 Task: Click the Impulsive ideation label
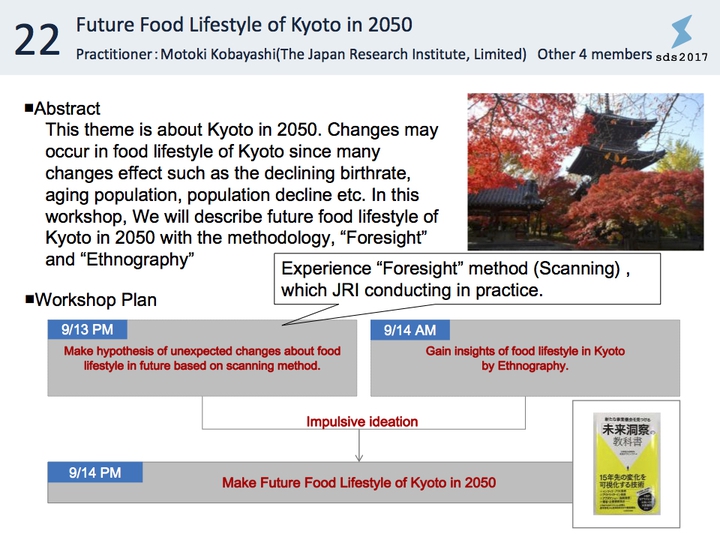(x=362, y=422)
